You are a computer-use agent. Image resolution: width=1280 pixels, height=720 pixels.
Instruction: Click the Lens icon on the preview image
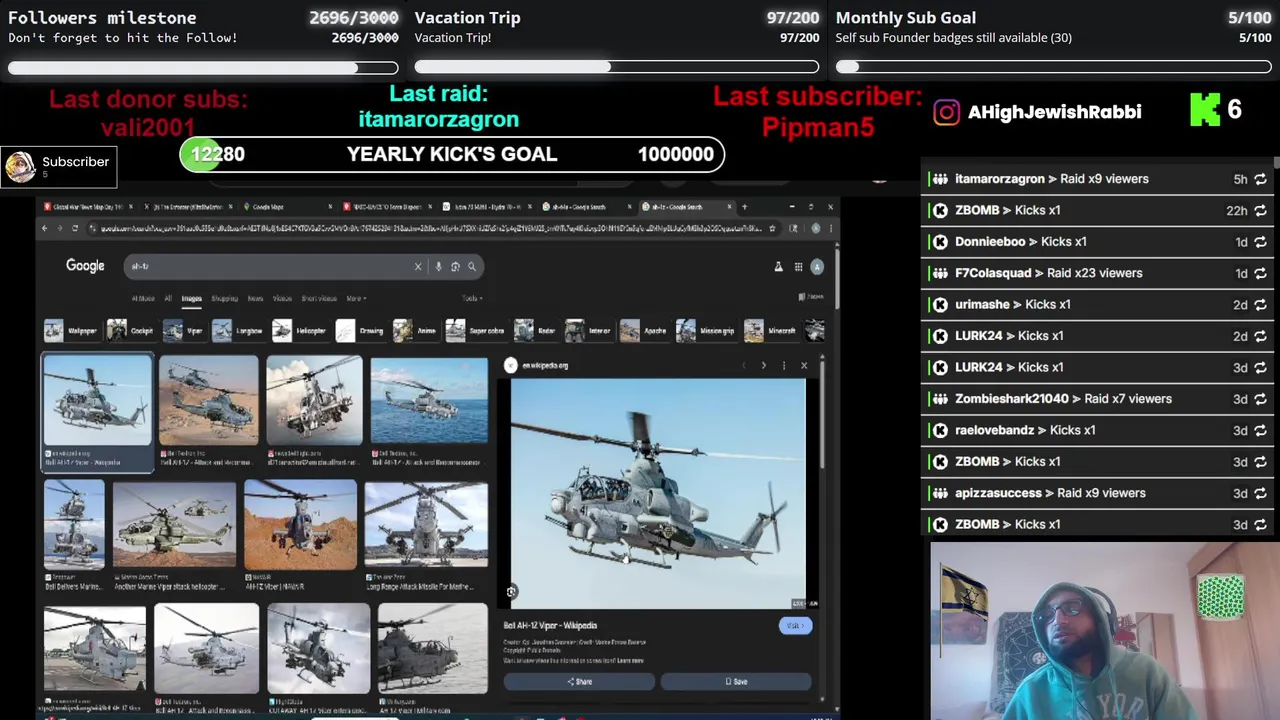pyautogui.click(x=511, y=592)
